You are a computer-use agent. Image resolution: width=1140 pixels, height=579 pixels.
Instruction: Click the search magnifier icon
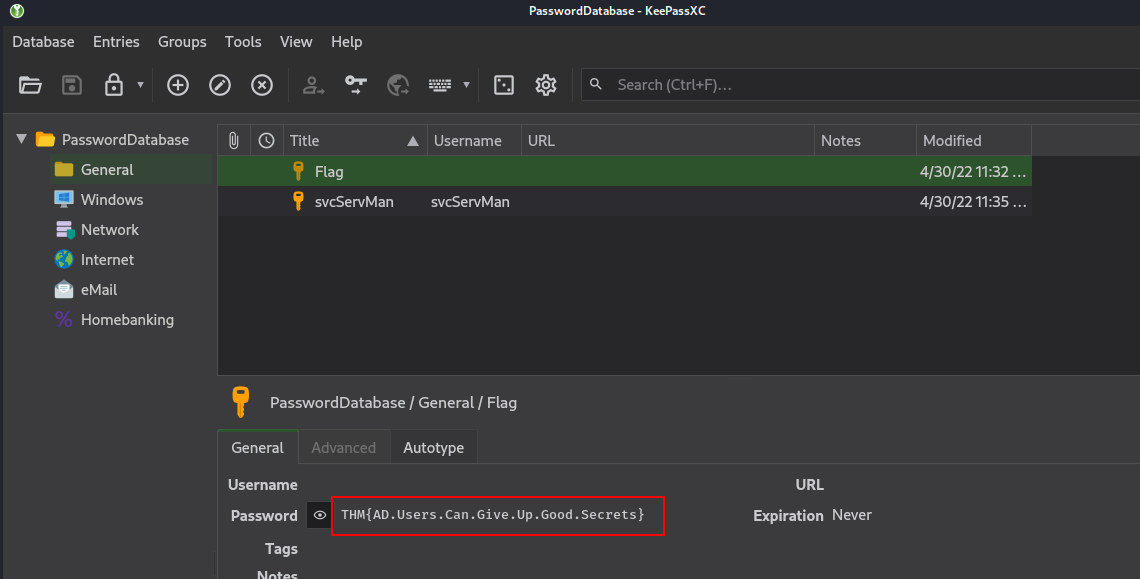(596, 84)
